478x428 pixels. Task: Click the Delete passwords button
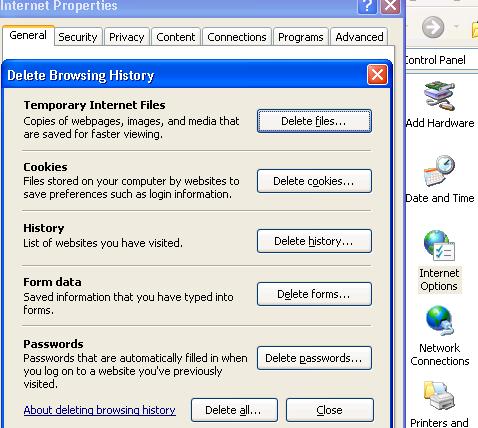point(314,358)
